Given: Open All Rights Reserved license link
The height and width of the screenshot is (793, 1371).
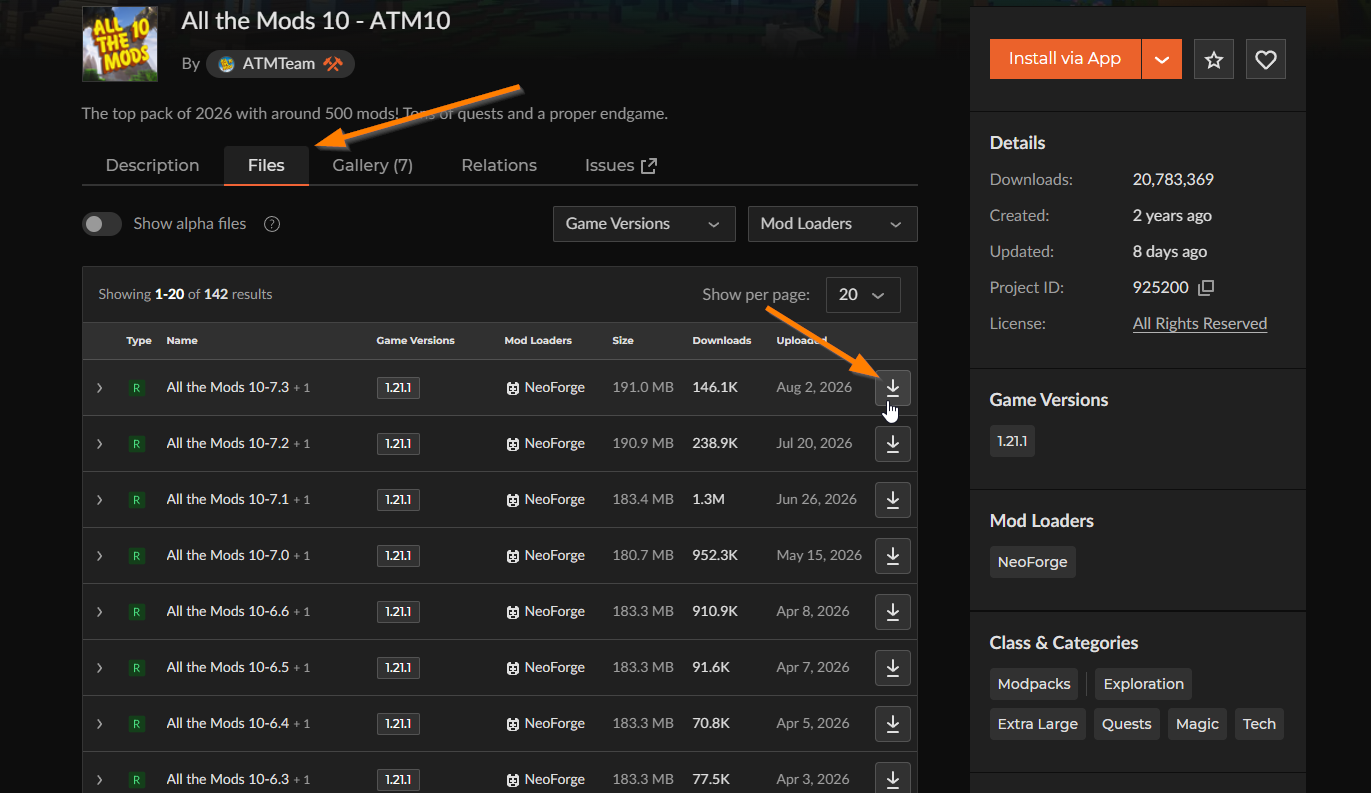Looking at the screenshot, I should [1200, 324].
